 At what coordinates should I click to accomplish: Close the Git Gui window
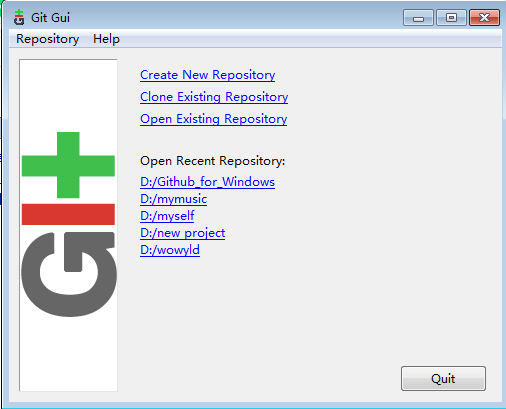[x=484, y=18]
